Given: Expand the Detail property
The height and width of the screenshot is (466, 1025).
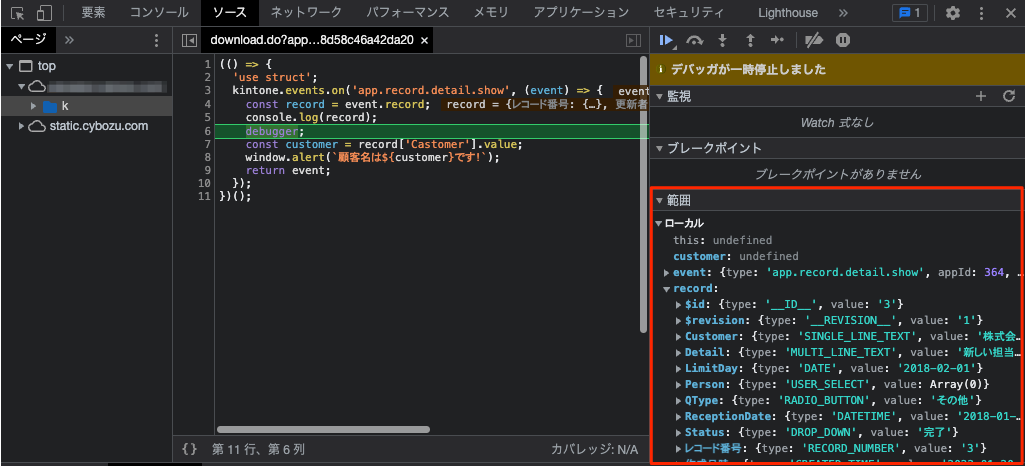Looking at the screenshot, I should 679,352.
